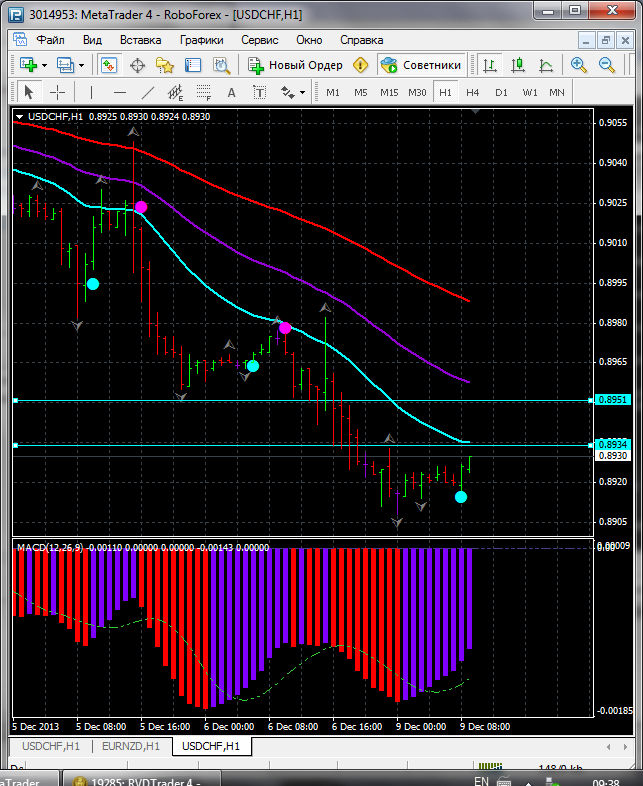Image resolution: width=643 pixels, height=786 pixels.
Task: Open the Сервис menu
Action: click(x=260, y=40)
